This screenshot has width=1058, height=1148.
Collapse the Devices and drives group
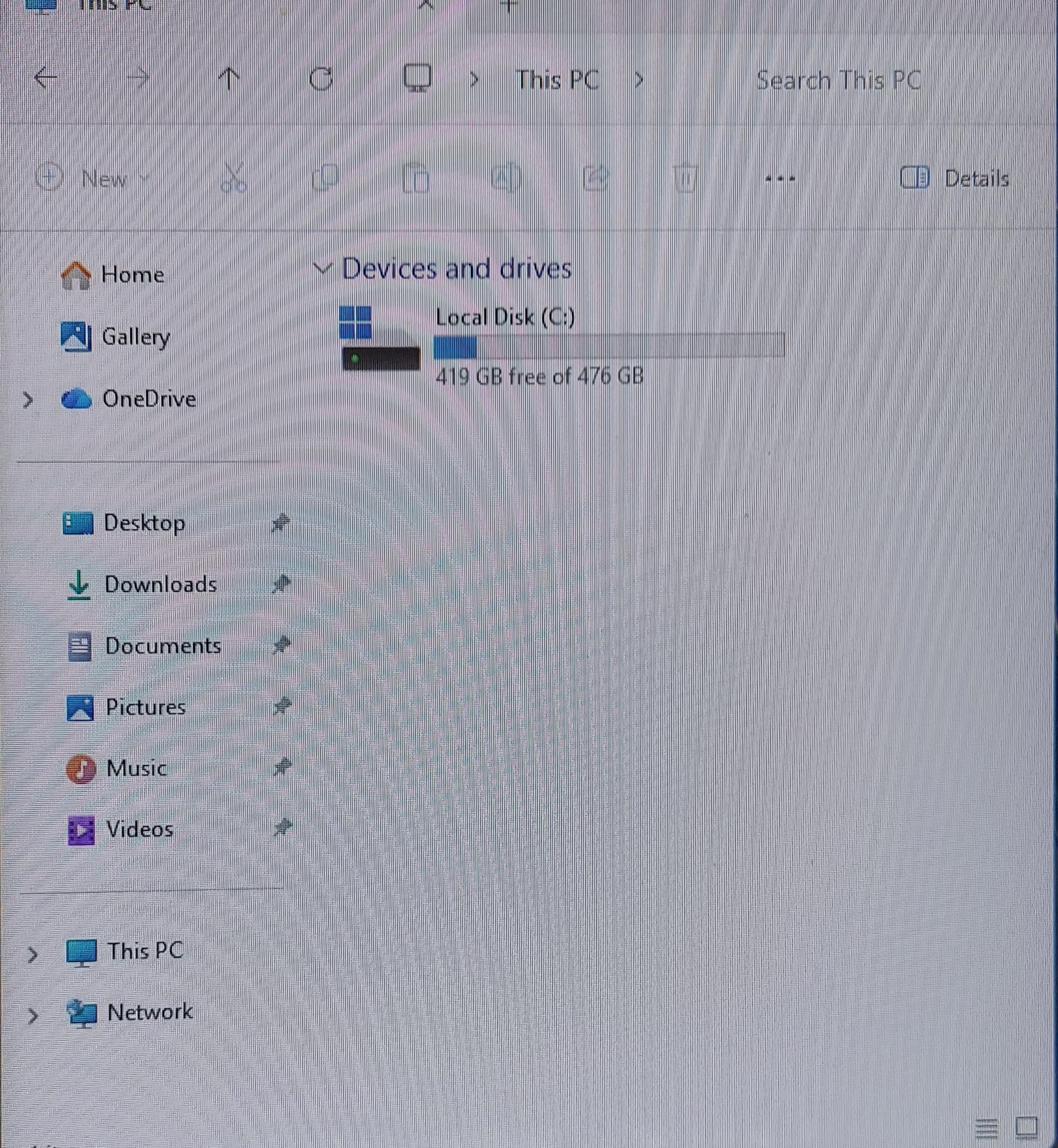(x=323, y=268)
